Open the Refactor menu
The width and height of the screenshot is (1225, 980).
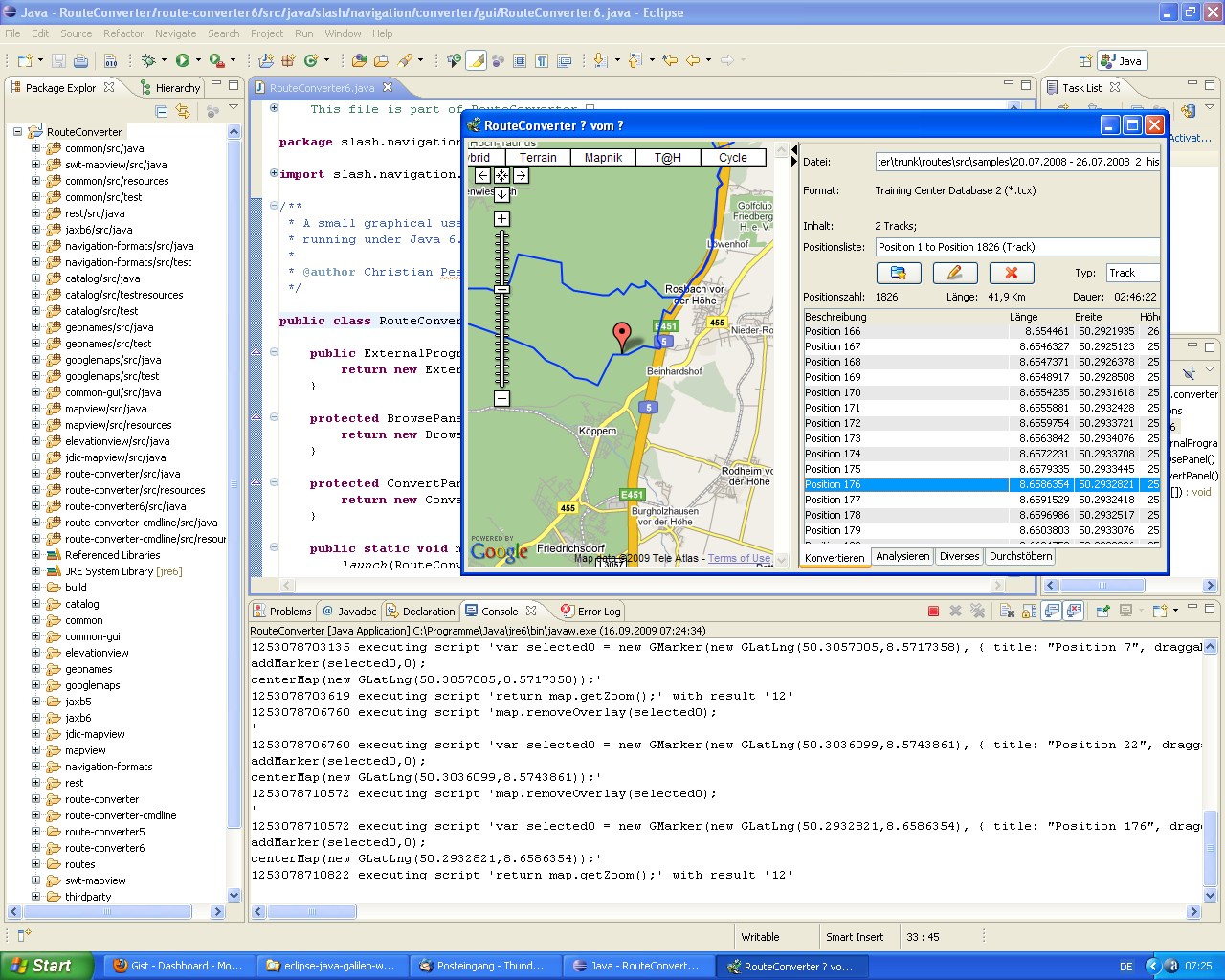pos(122,33)
